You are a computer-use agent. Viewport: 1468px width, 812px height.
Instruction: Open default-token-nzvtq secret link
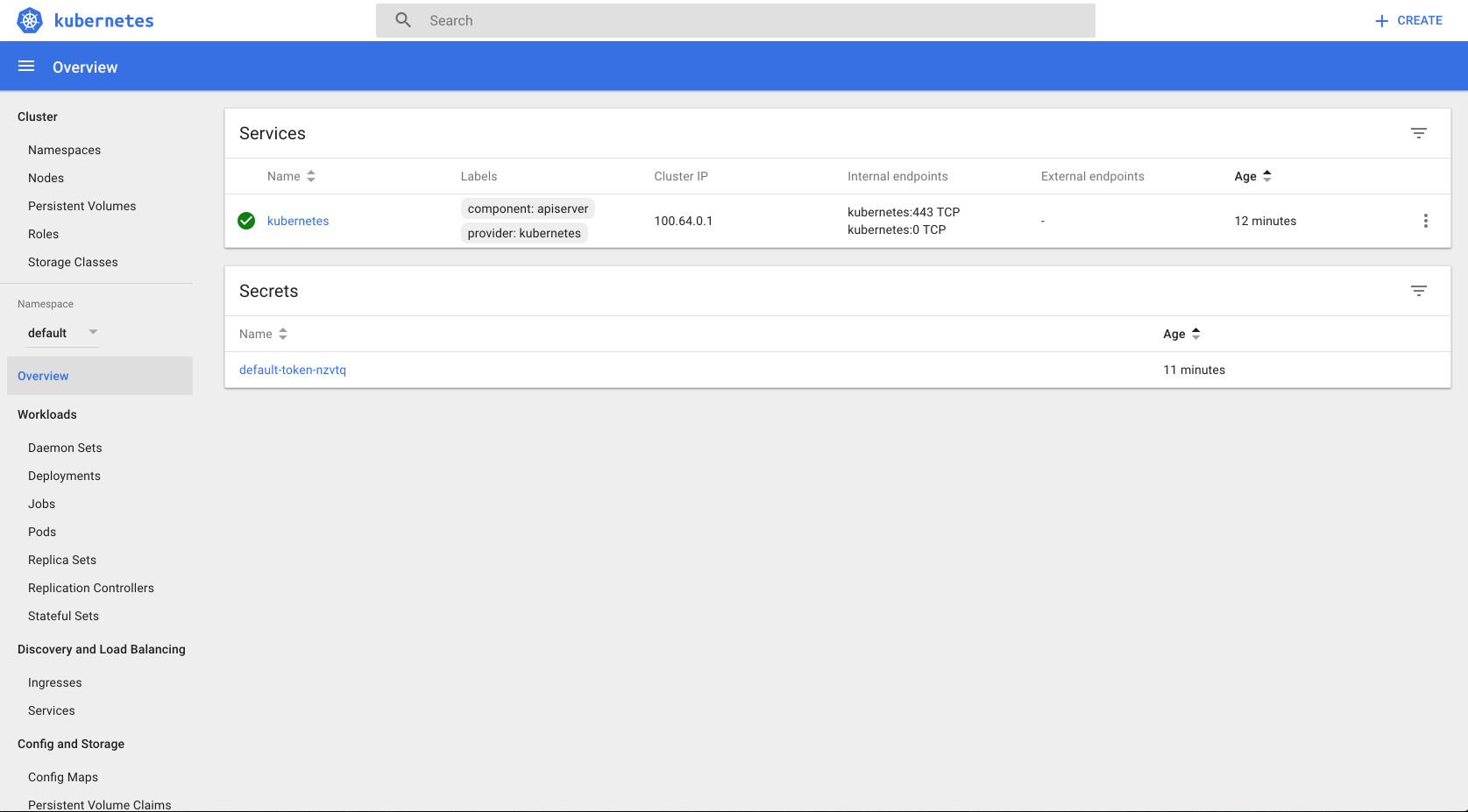coord(293,370)
